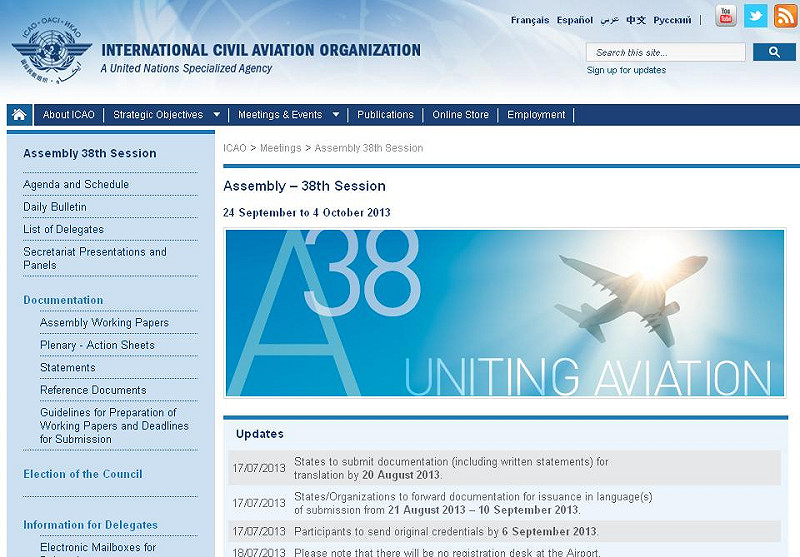
Task: Click the search magnifier button
Action: point(774,52)
